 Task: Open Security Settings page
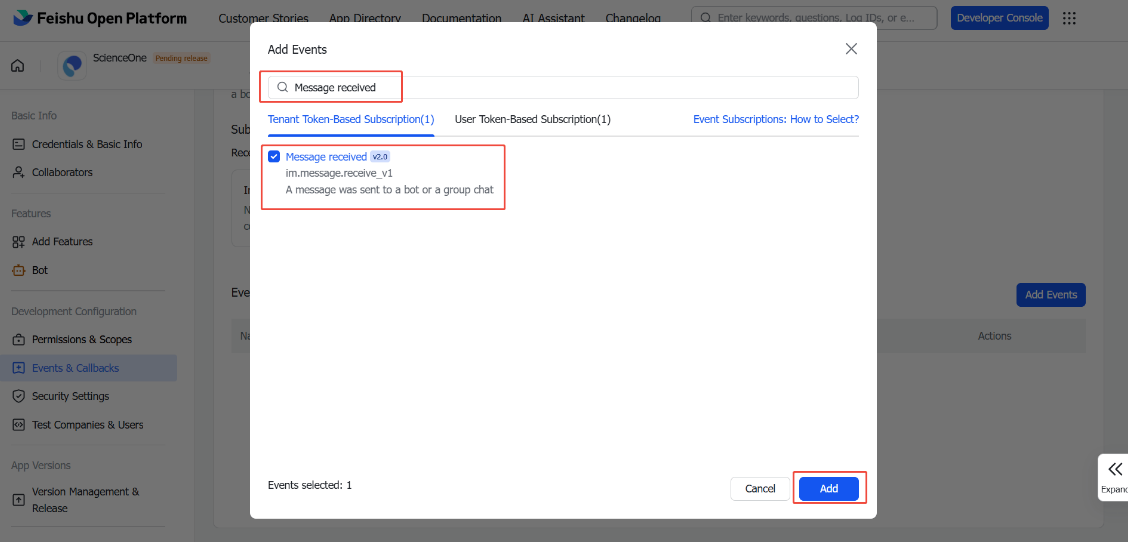click(70, 397)
